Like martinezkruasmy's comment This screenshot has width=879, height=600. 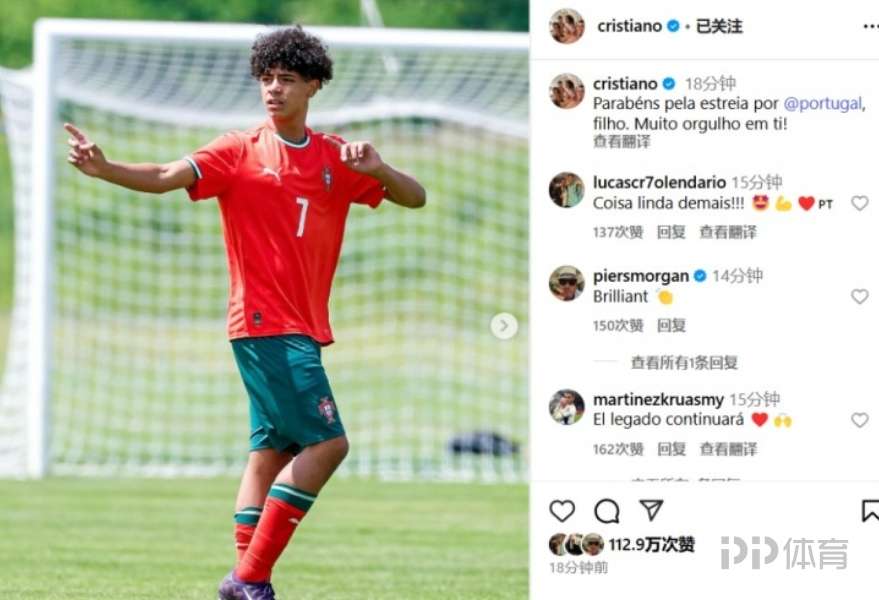click(x=859, y=420)
